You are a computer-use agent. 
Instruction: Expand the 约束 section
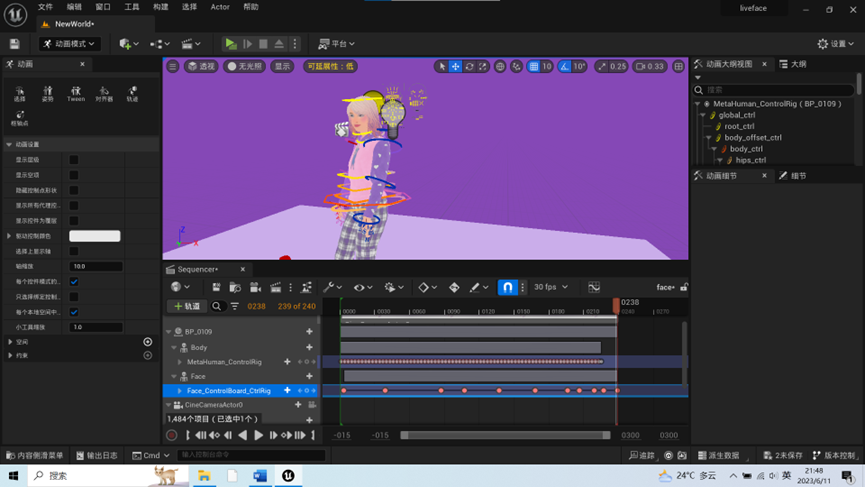10,356
